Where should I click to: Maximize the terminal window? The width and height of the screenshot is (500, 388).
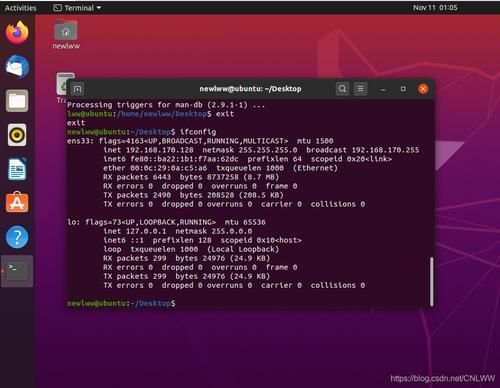[403, 89]
